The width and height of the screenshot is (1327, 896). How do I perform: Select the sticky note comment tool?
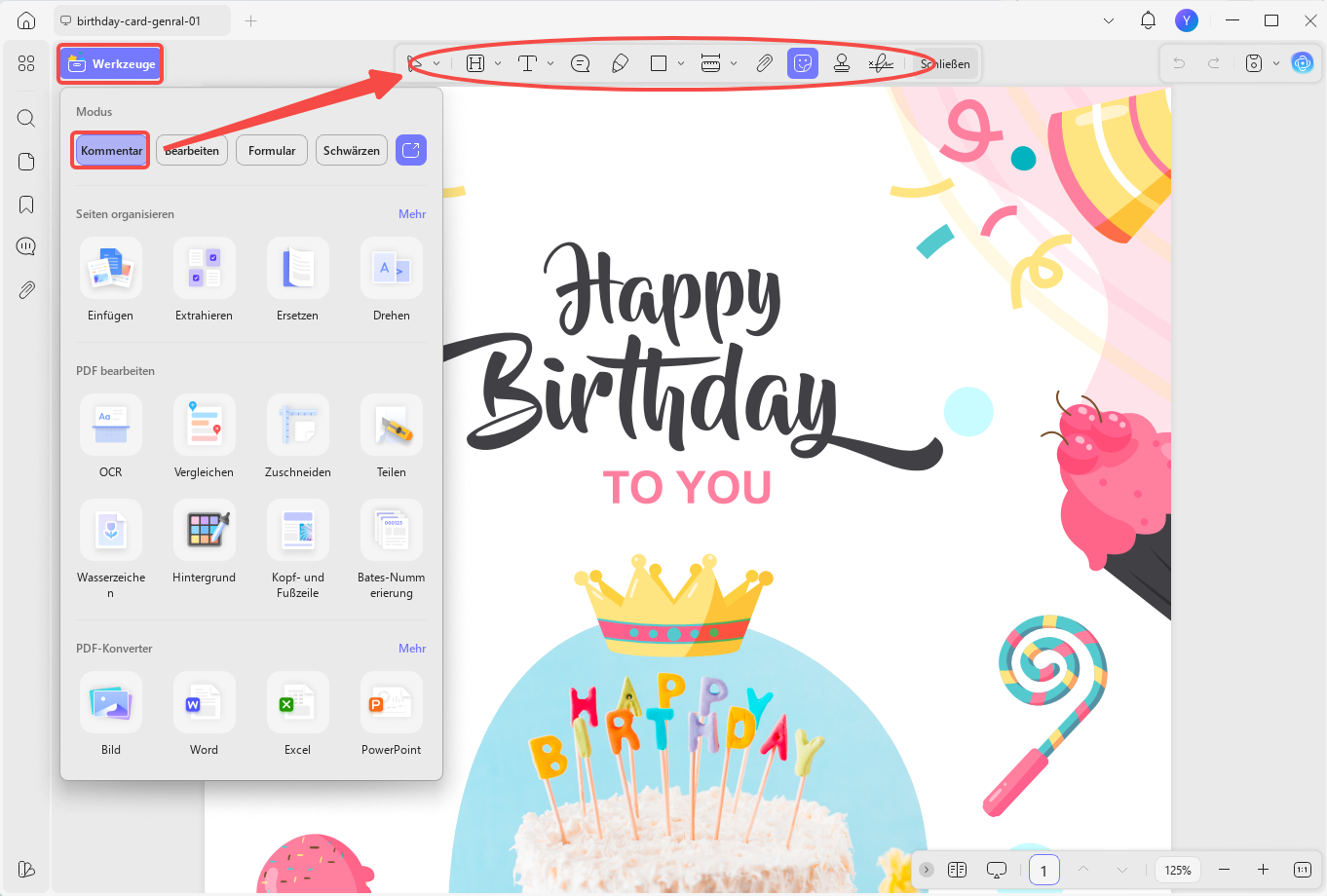[x=580, y=63]
